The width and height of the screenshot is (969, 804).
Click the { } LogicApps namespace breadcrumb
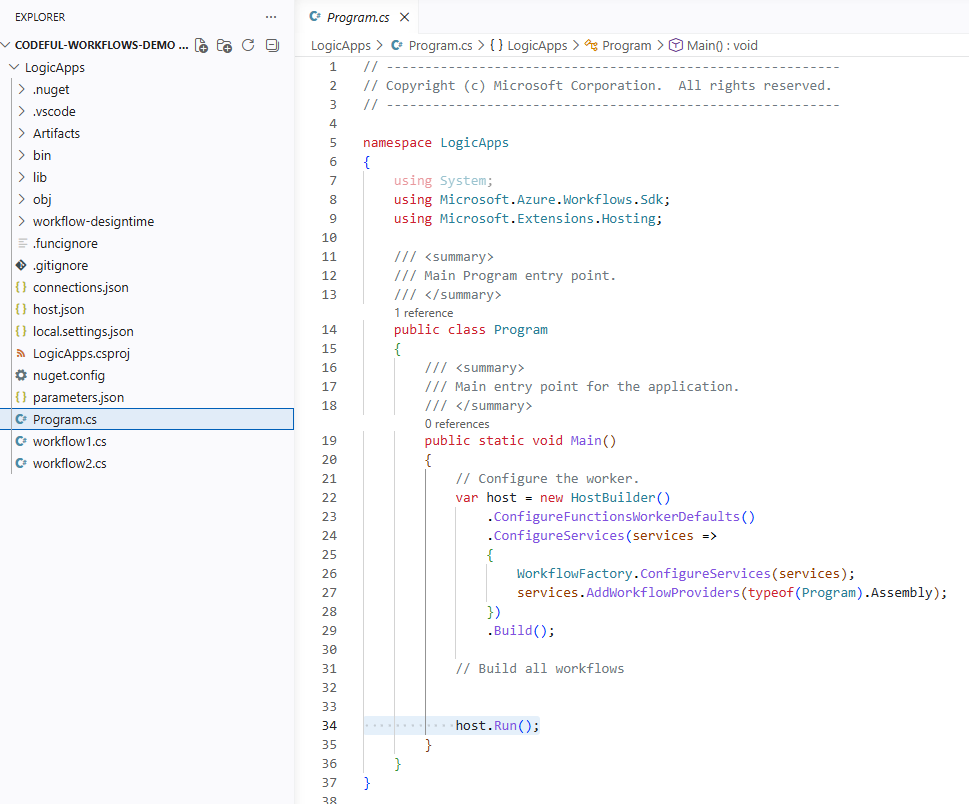click(x=528, y=46)
